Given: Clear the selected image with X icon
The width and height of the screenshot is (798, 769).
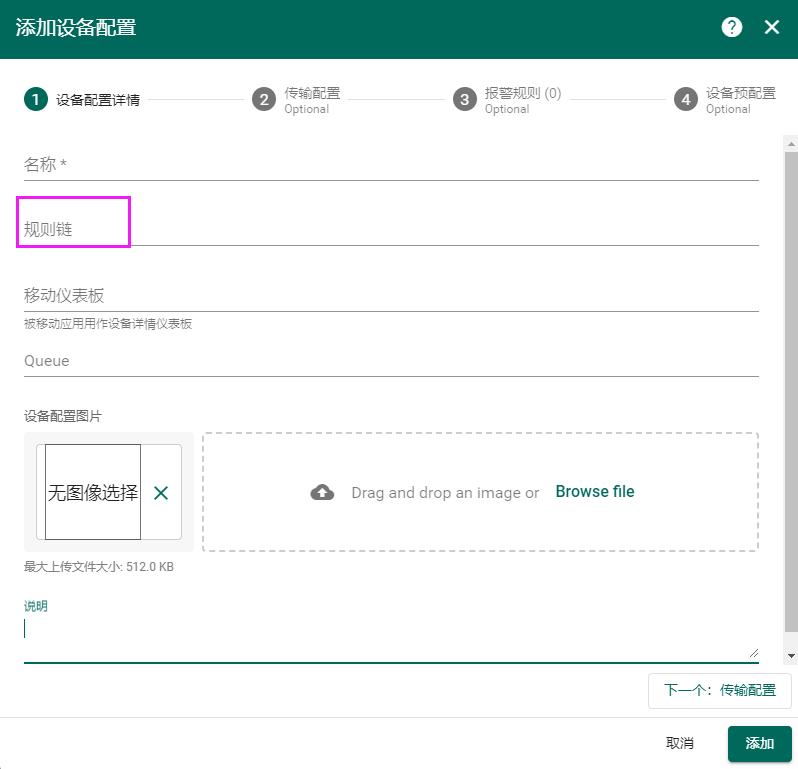Looking at the screenshot, I should pyautogui.click(x=161, y=493).
